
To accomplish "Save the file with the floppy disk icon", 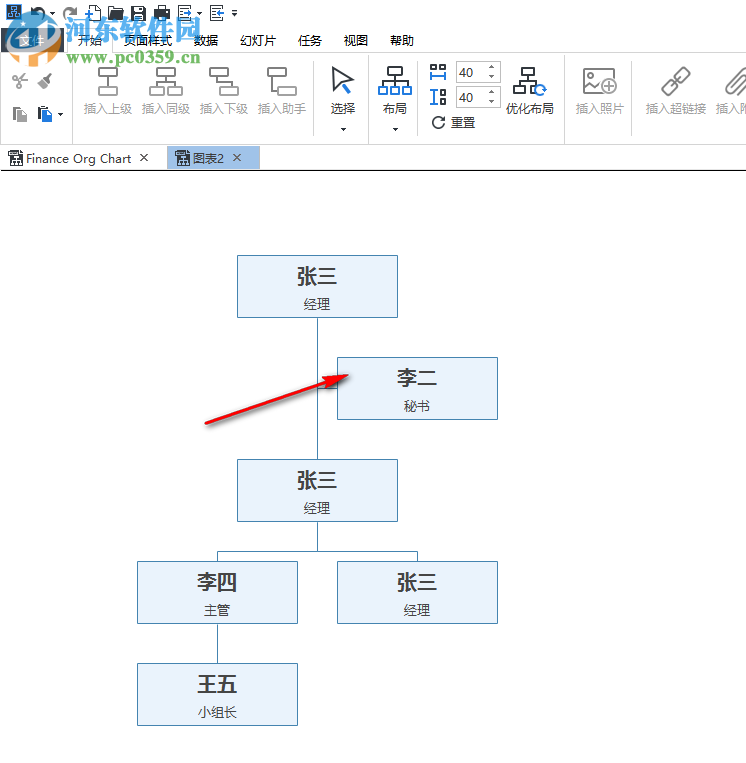I will pos(139,13).
